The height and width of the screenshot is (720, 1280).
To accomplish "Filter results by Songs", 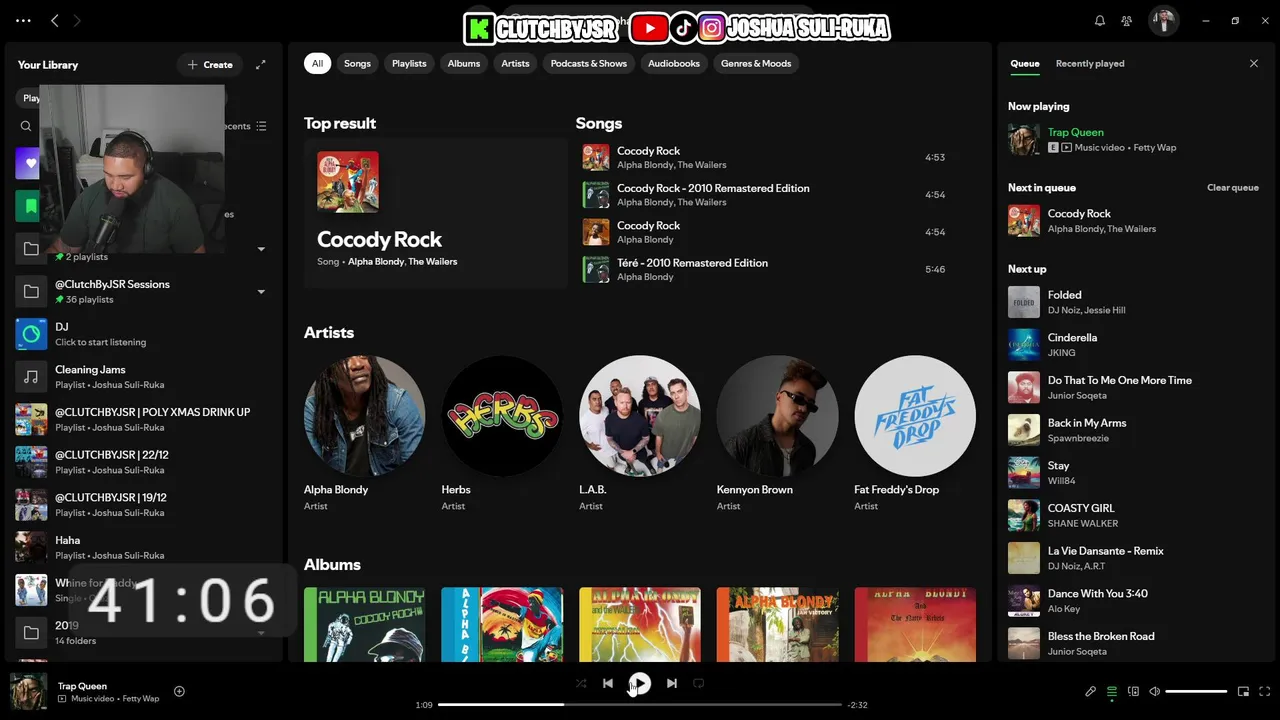I will pyautogui.click(x=357, y=63).
